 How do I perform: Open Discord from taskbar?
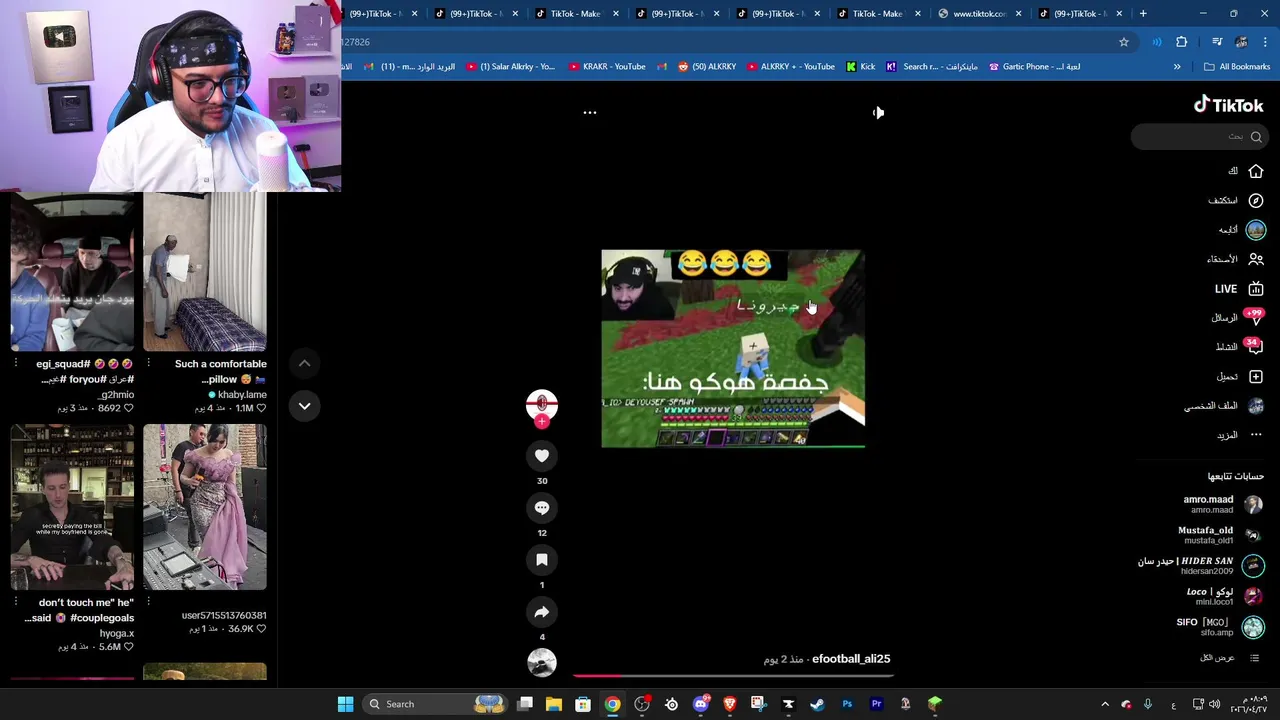coord(700,704)
